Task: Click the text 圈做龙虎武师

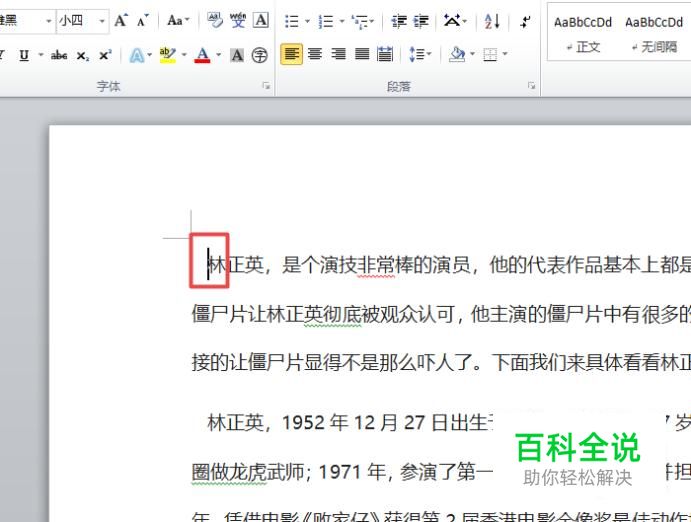Action: click(x=248, y=473)
